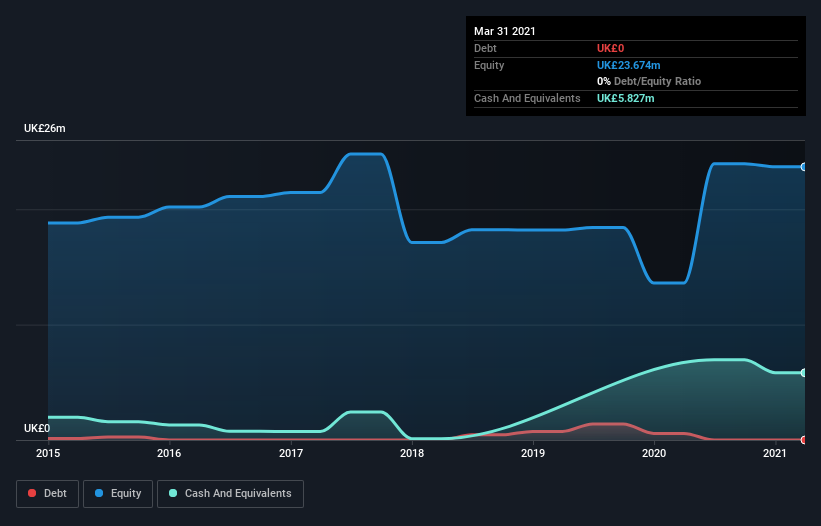Image resolution: width=821 pixels, height=526 pixels.
Task: Click the red Debt legend dot
Action: (33, 494)
